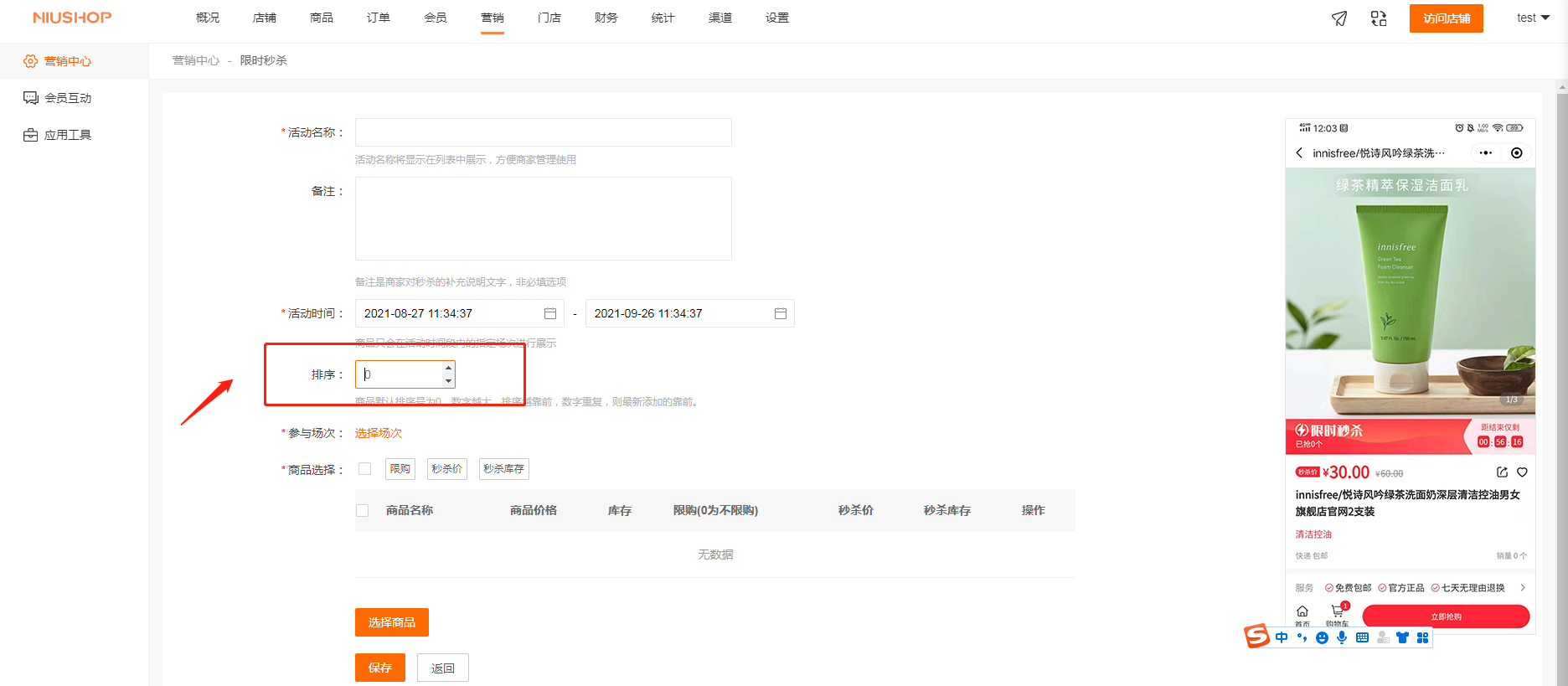The image size is (1568, 686).
Task: Click the three-dots menu in phone preview
Action: pyautogui.click(x=1486, y=152)
